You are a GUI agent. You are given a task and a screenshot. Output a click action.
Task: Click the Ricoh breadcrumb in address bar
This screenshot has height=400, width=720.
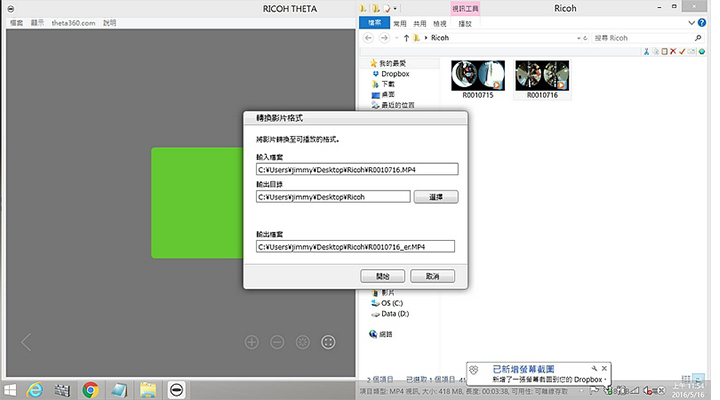pyautogui.click(x=439, y=38)
